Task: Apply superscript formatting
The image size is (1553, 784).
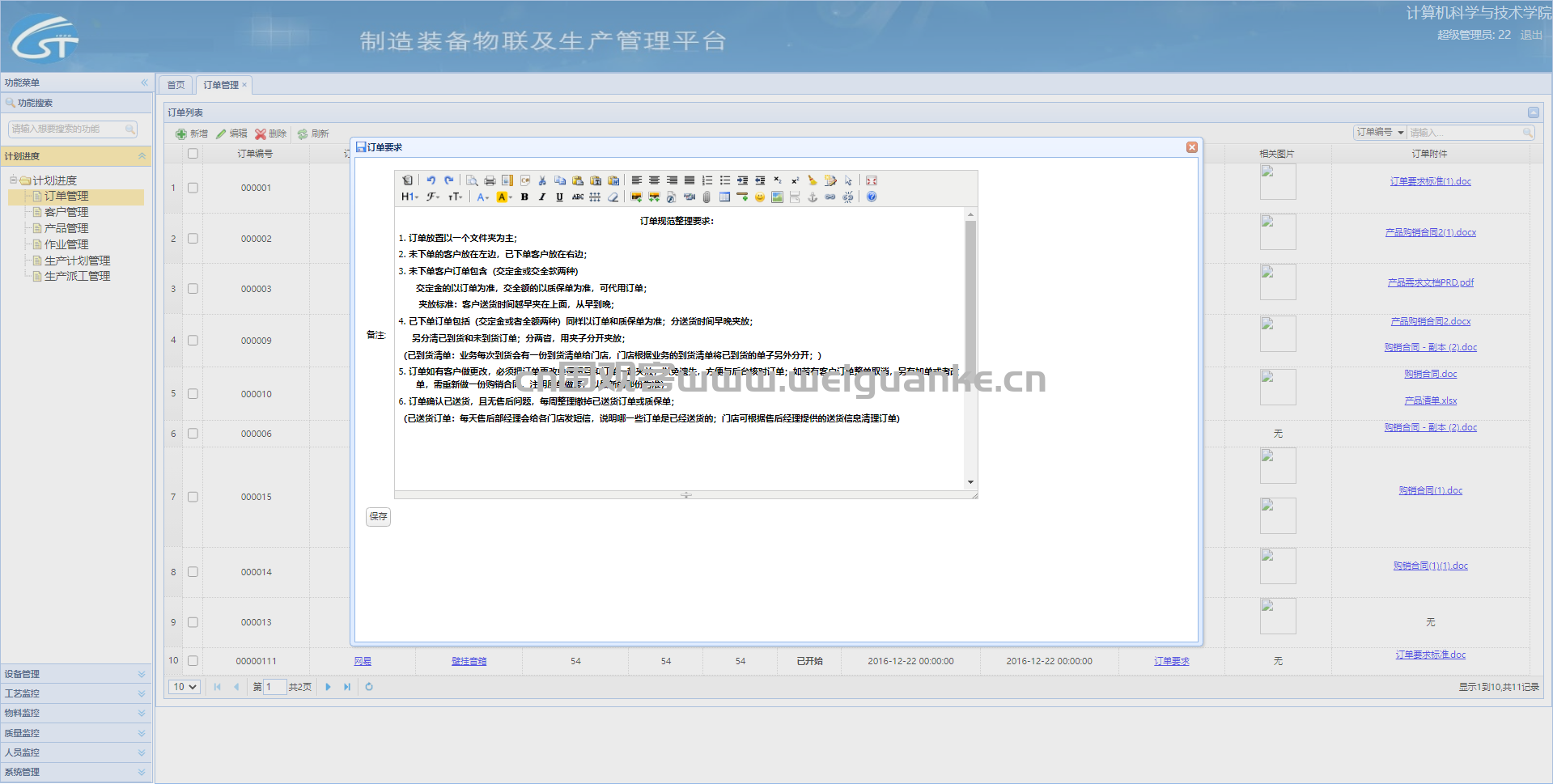Action: click(x=795, y=180)
